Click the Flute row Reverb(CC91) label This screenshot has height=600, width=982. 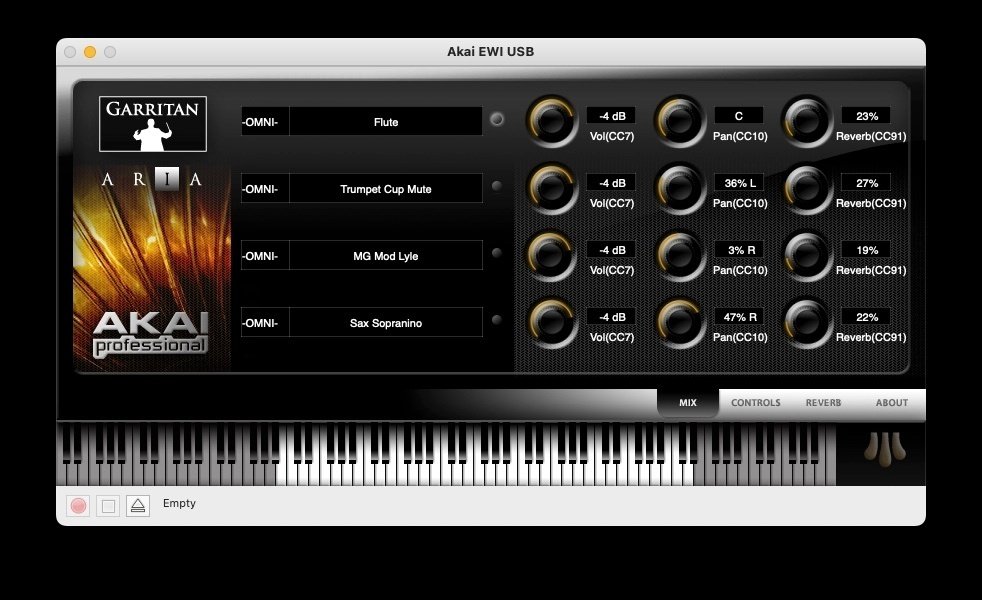pos(871,136)
